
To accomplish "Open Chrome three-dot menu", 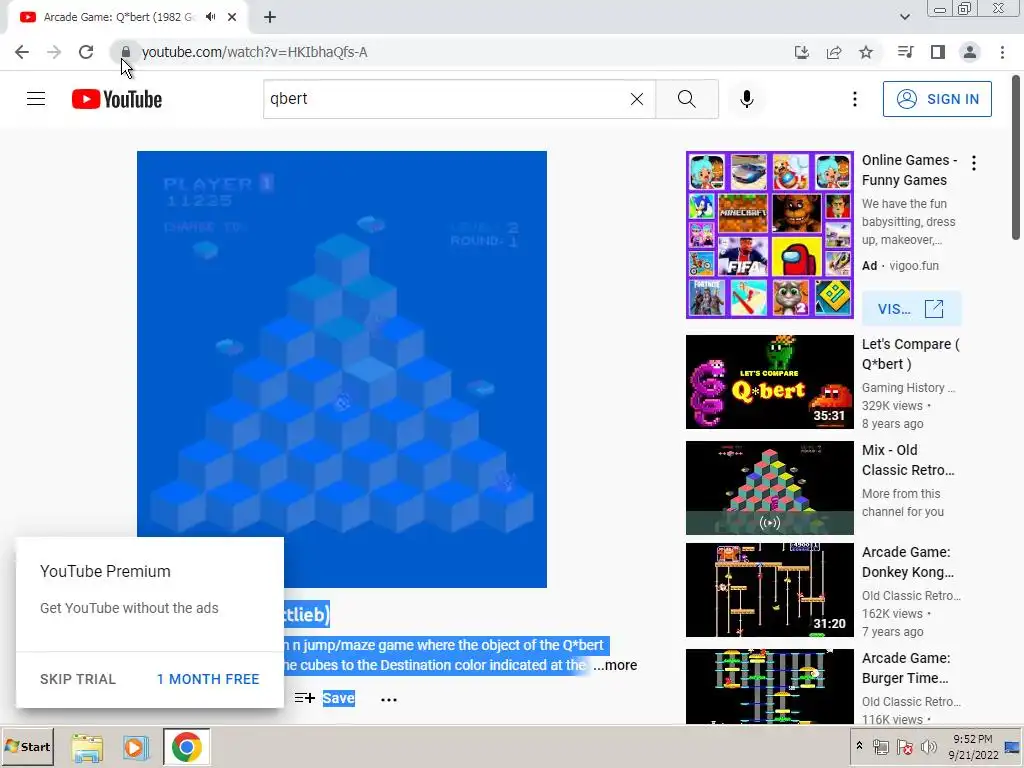I will point(1002,52).
